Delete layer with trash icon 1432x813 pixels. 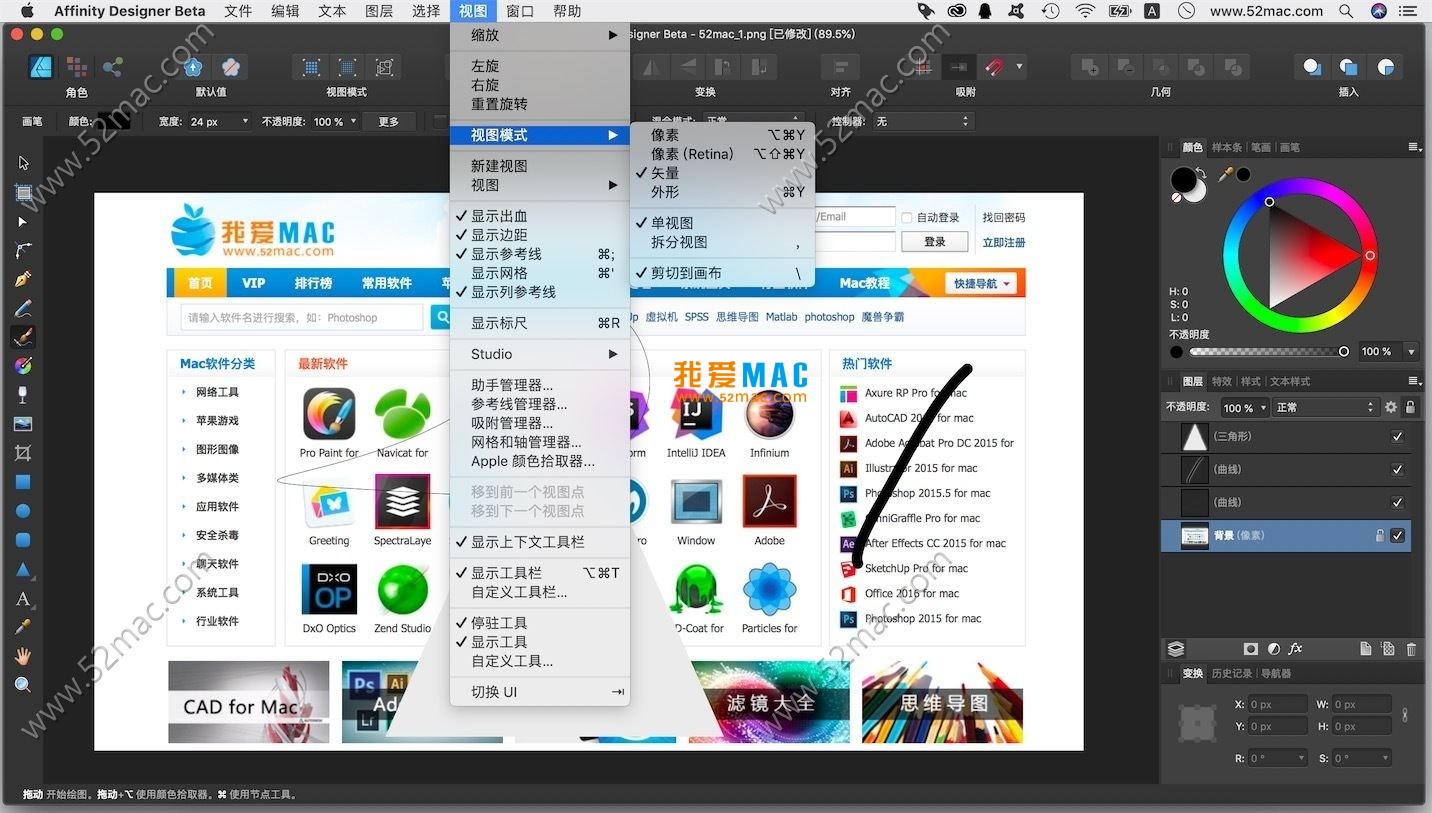[x=1411, y=649]
